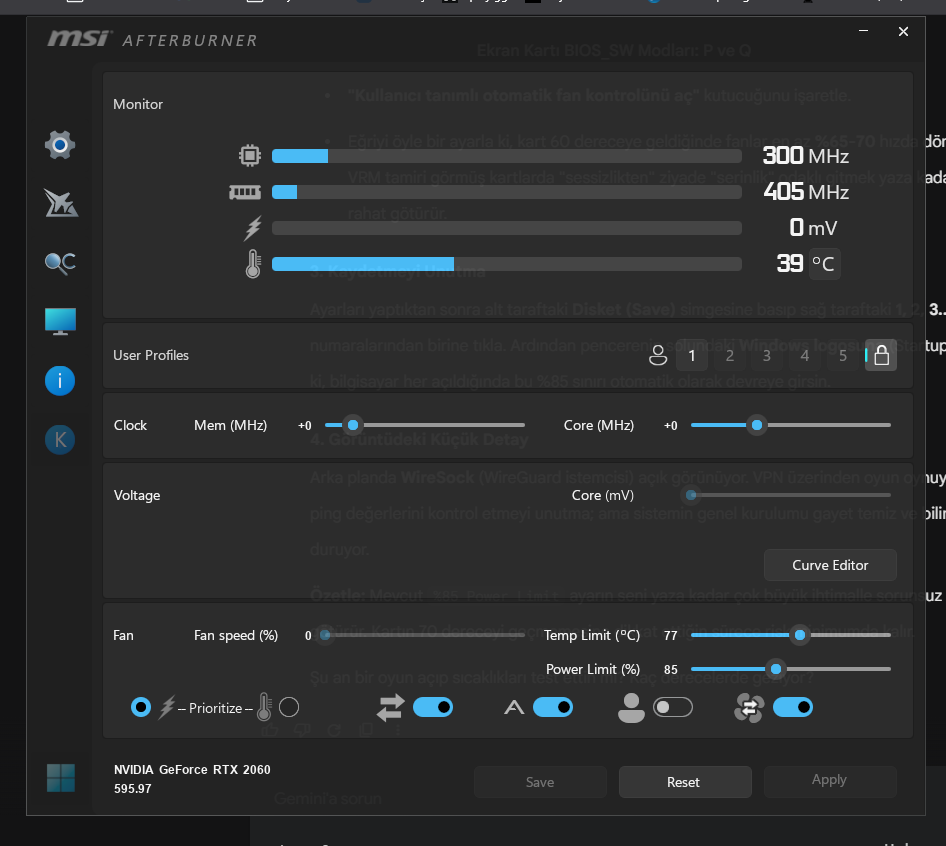This screenshot has width=946, height=846.
Task: Click the Reset button
Action: point(684,782)
